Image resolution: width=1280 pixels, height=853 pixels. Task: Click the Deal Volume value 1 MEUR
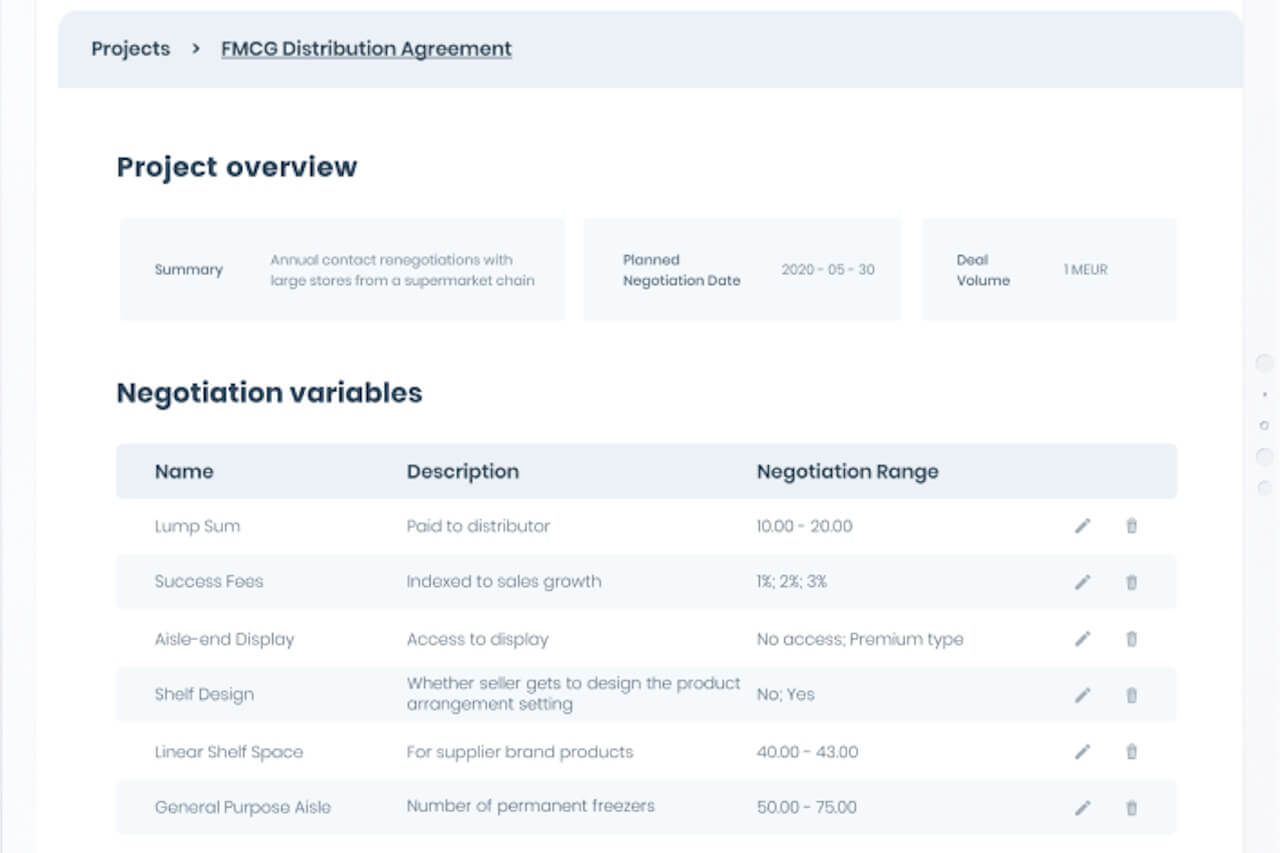1086,269
